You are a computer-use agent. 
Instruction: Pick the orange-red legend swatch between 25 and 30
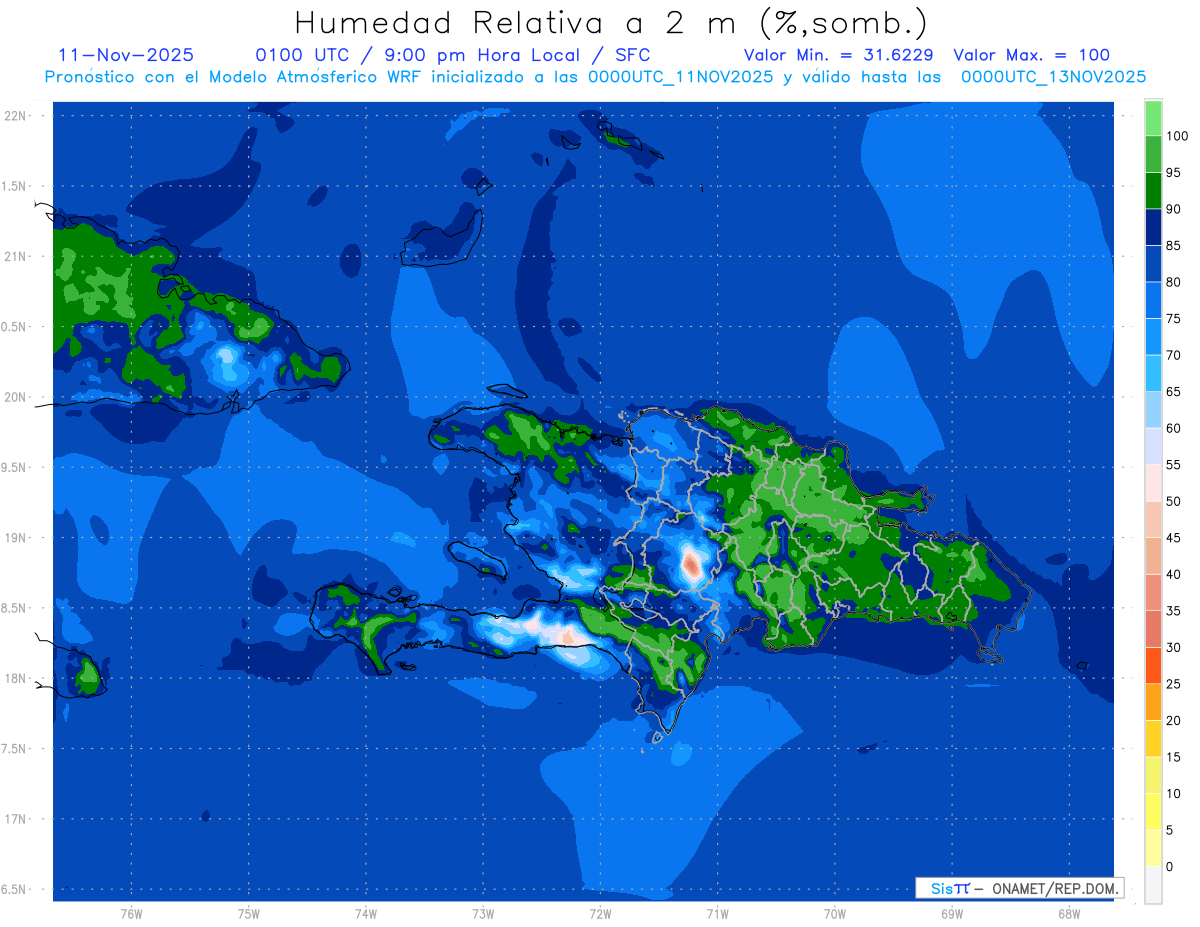click(1153, 665)
